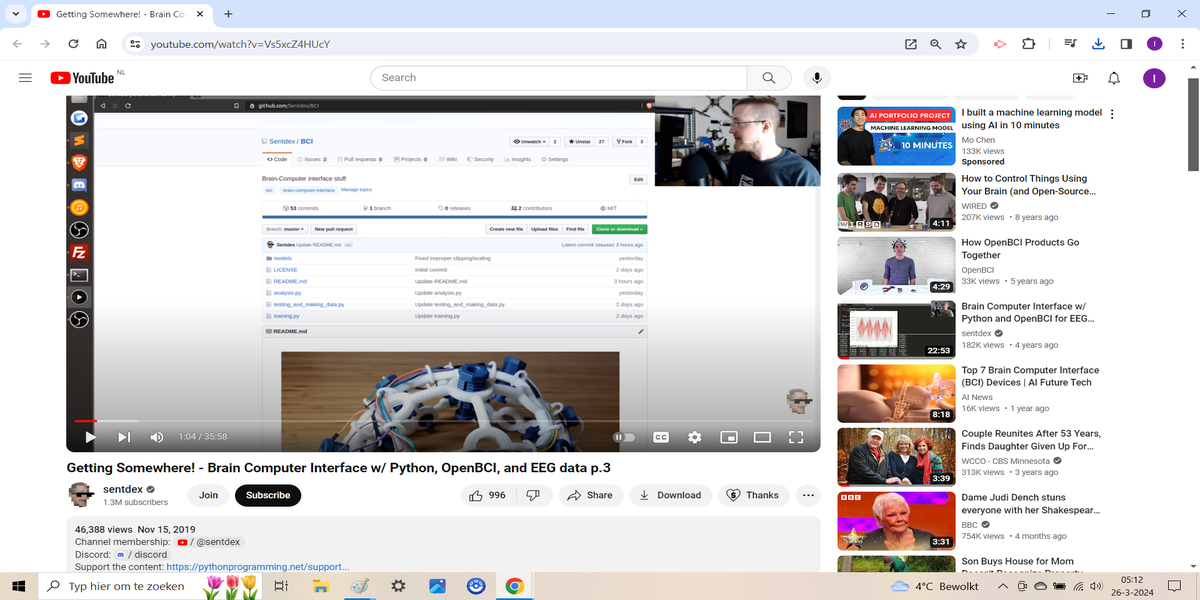Open WIRED Control Things thumbnail
Viewport: 1200px width, 600px height.
(896, 202)
